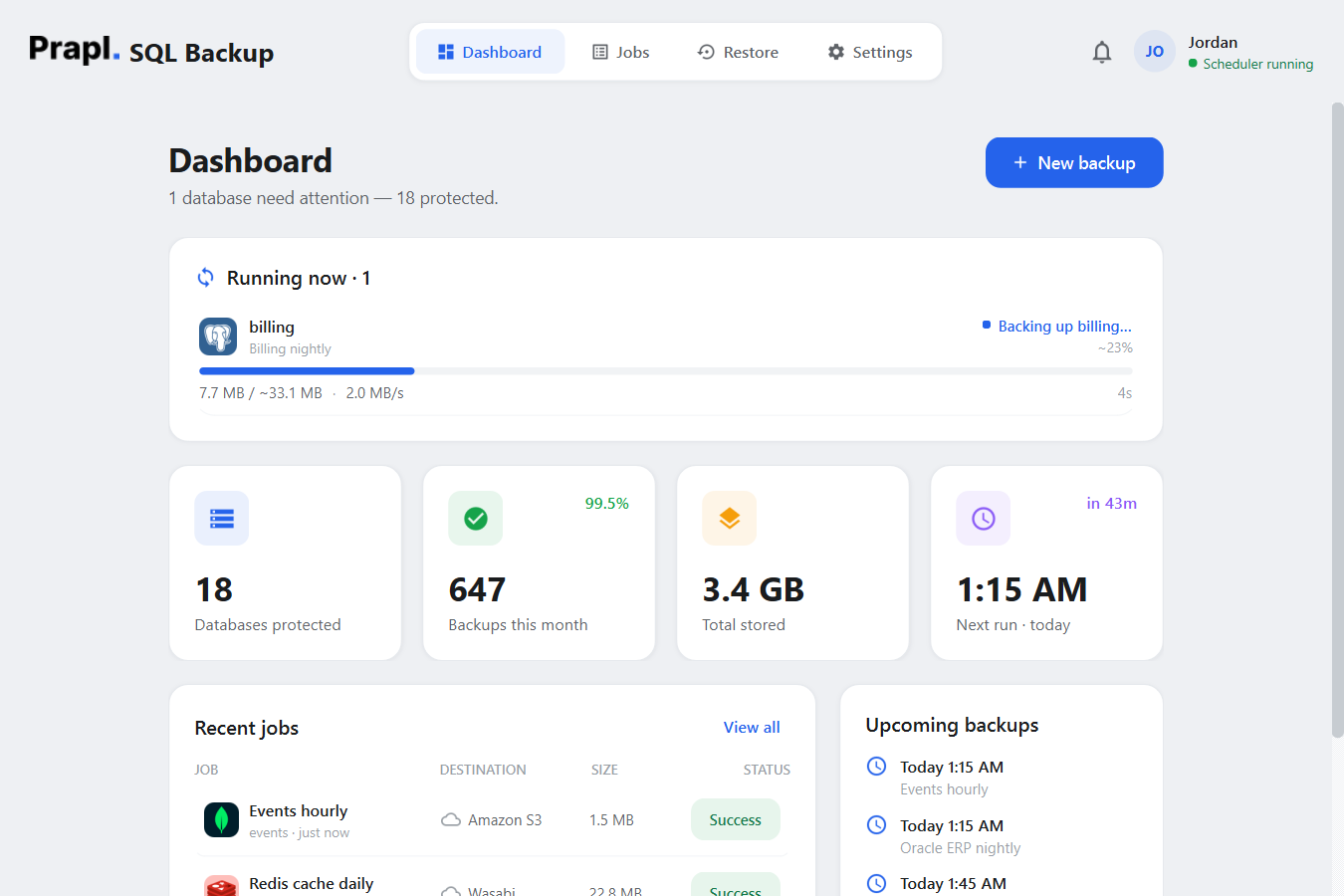Viewport: 1344px width, 896px height.
Task: Click the Jordan username text
Action: click(x=1213, y=43)
